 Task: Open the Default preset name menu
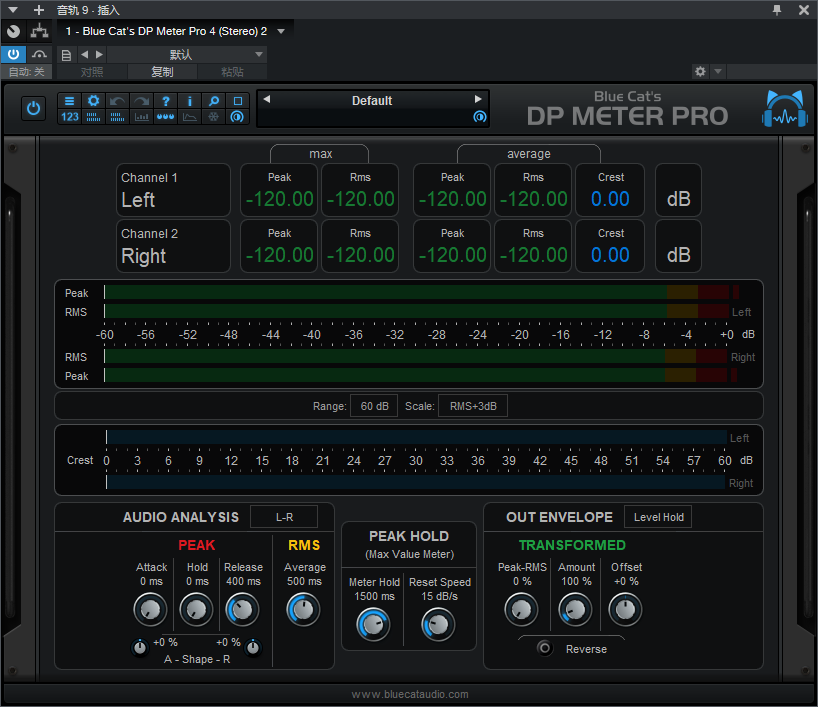tap(371, 100)
